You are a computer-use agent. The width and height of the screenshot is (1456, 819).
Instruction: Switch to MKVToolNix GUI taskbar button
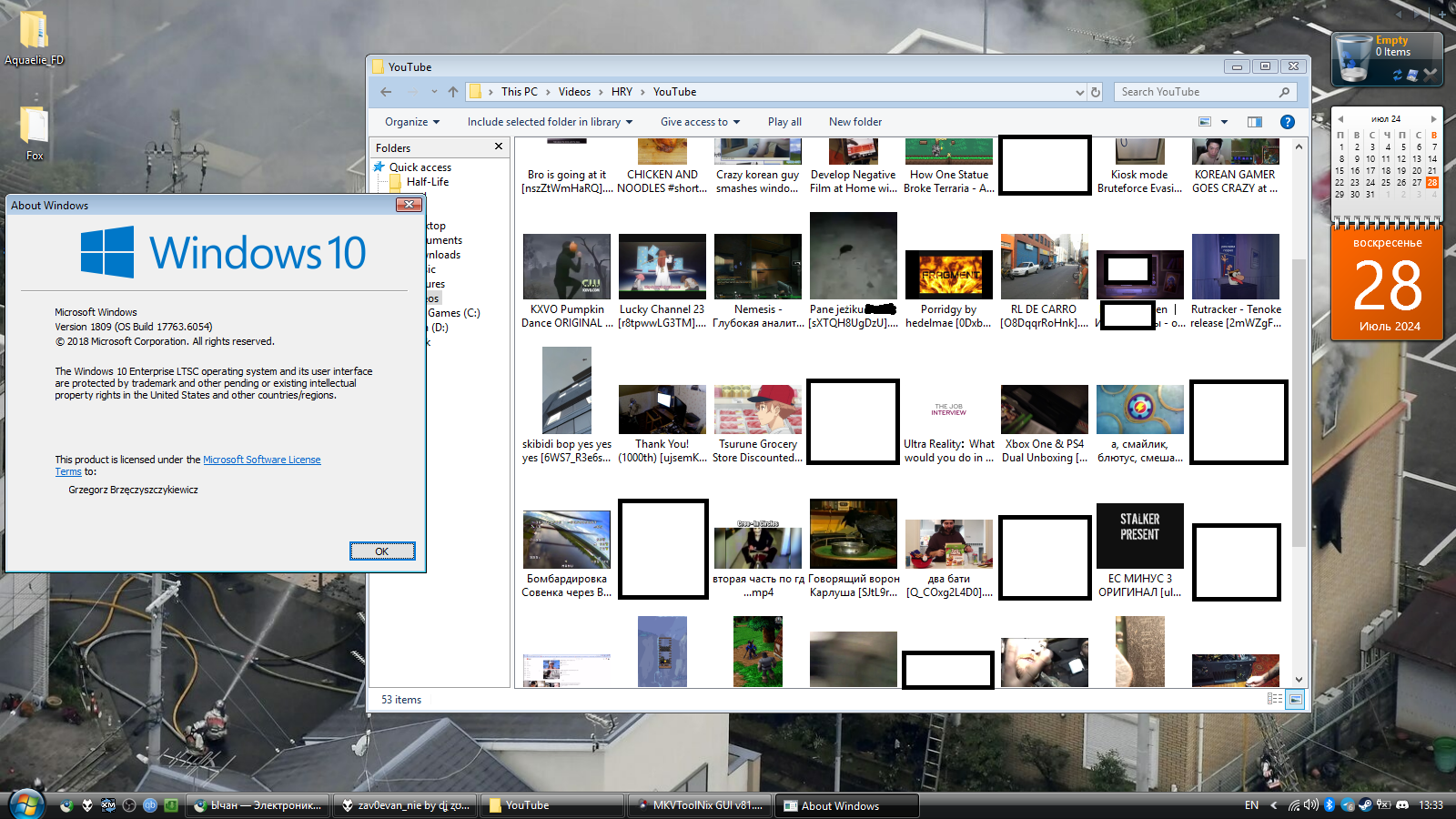pyautogui.click(x=700, y=805)
